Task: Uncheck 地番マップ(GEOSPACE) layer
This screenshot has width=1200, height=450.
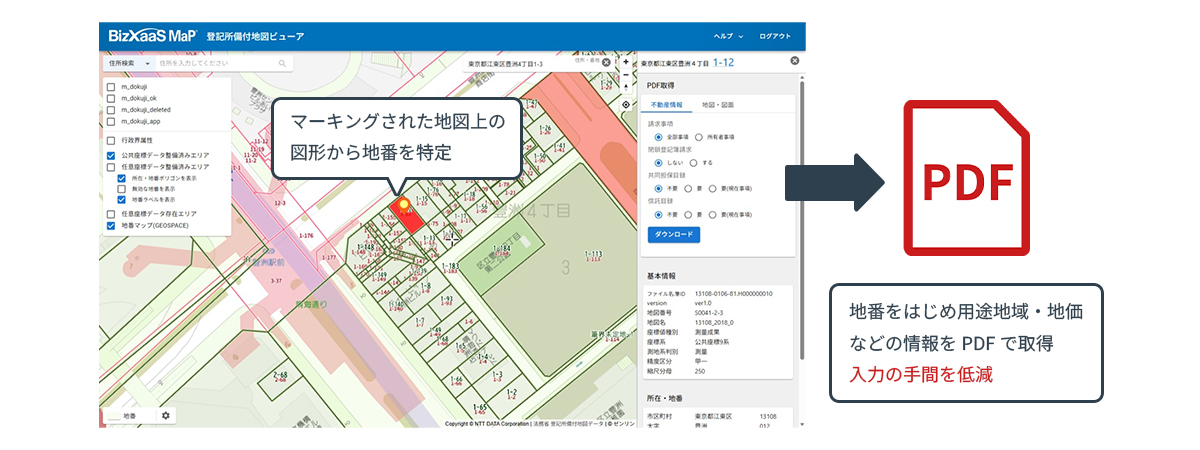Action: [111, 226]
